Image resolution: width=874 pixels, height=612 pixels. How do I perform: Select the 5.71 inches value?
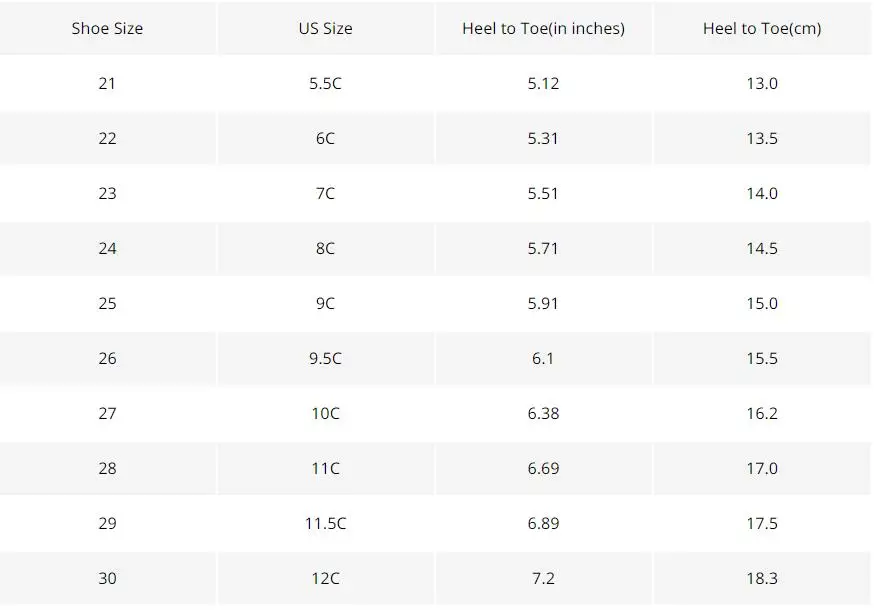543,248
